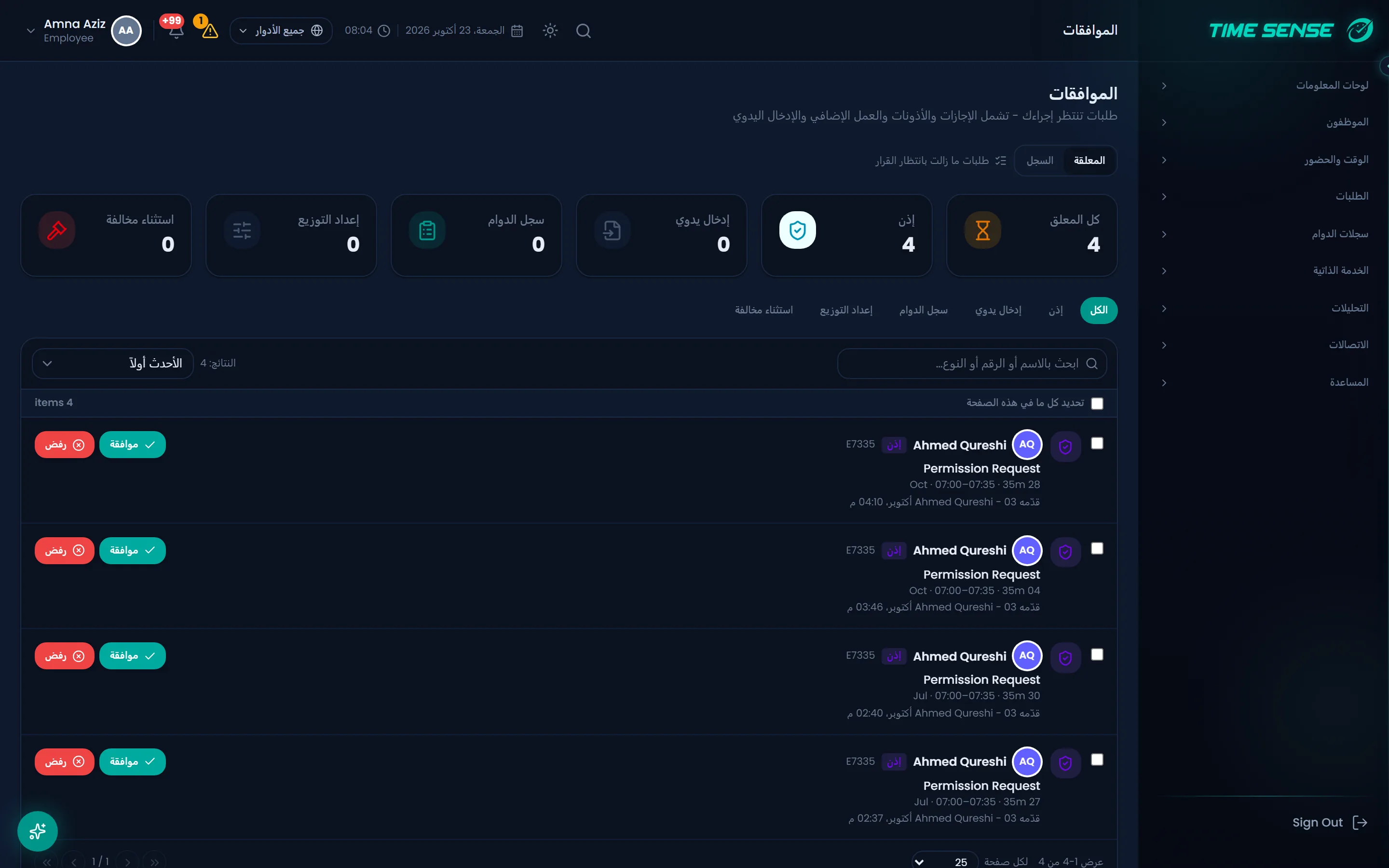The height and width of the screenshot is (868, 1389).
Task: Select the الكل filter pill
Action: 1099,311
